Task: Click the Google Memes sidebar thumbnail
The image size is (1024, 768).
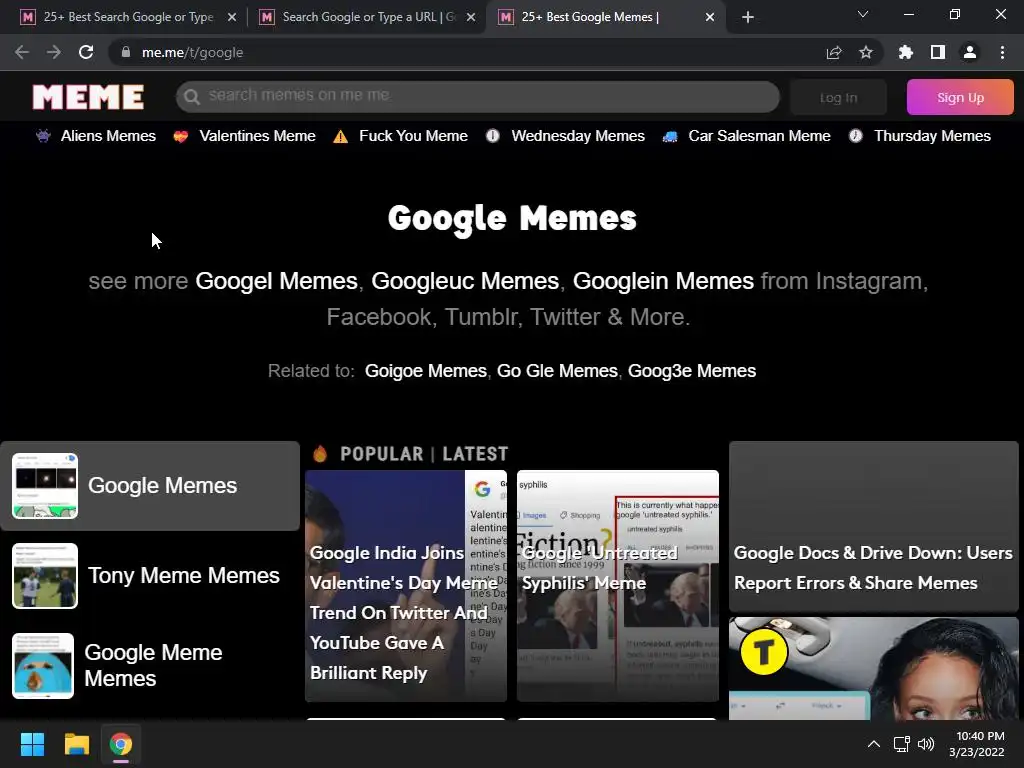Action: [45, 486]
